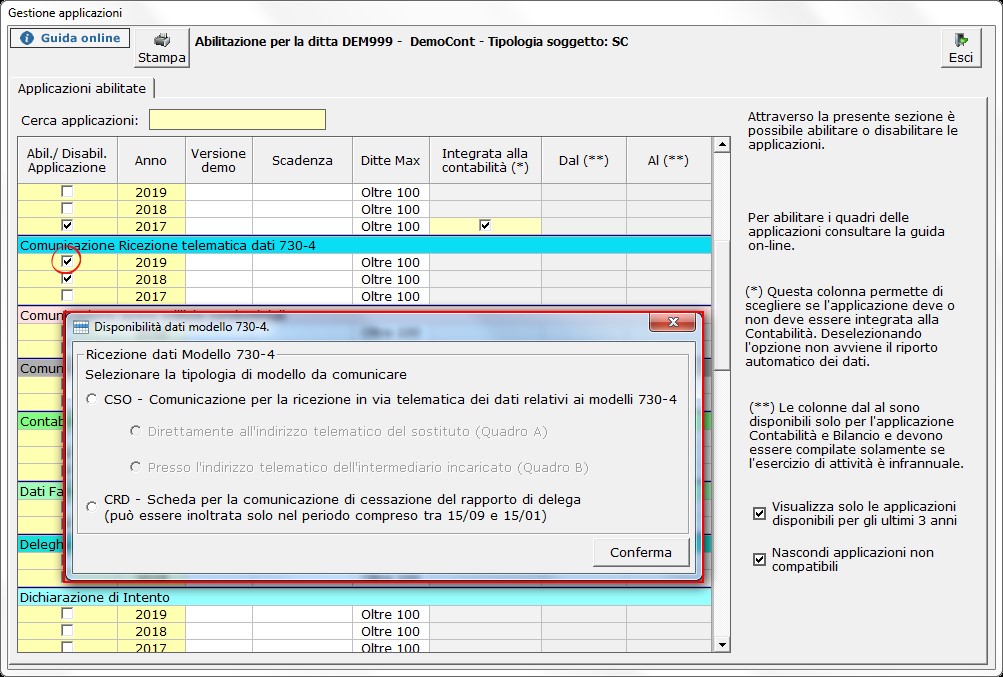
Task: Uncheck Integrata alla contabilità for 2017
Action: 485,226
